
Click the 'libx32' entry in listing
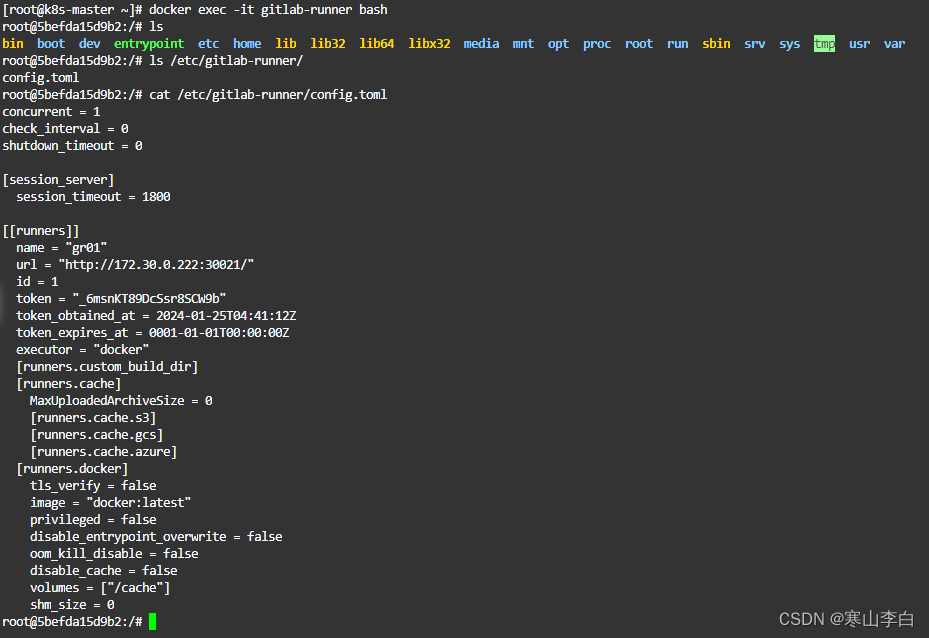coord(430,44)
